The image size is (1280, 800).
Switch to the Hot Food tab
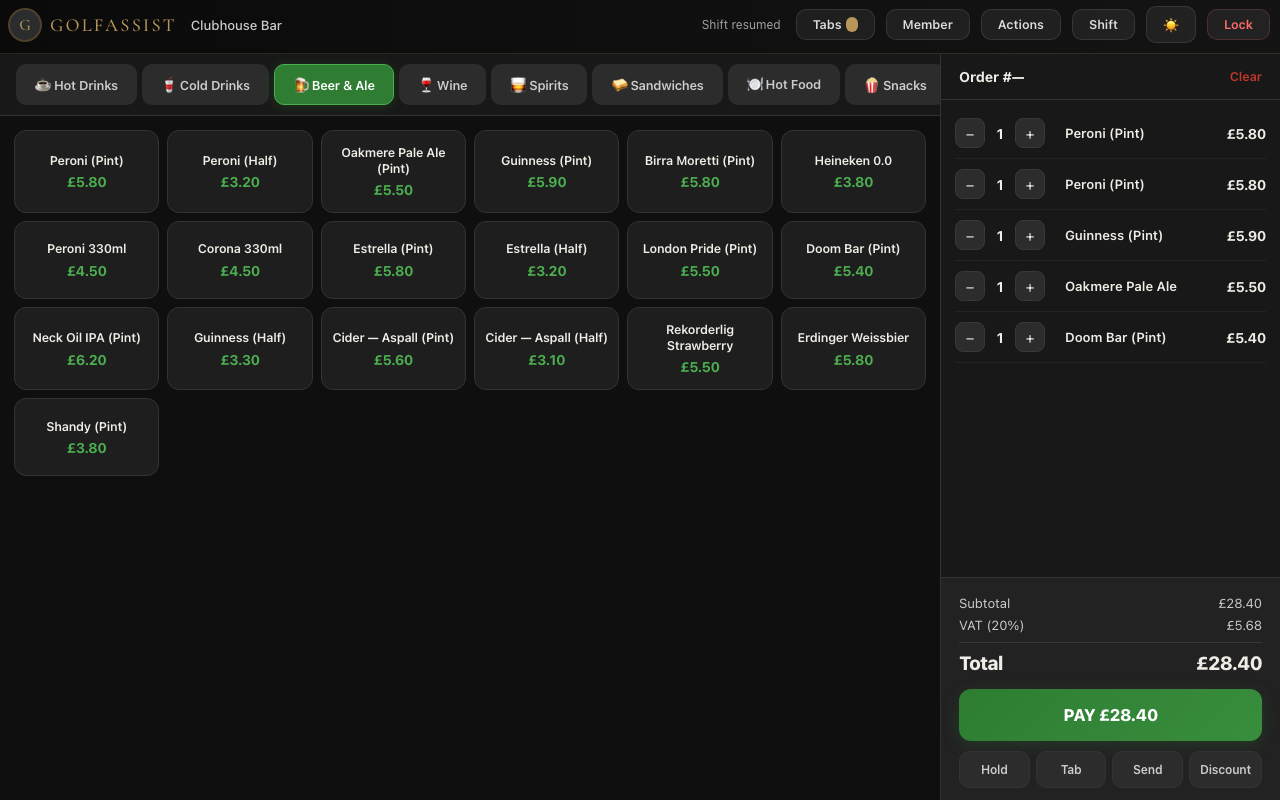[x=783, y=84]
